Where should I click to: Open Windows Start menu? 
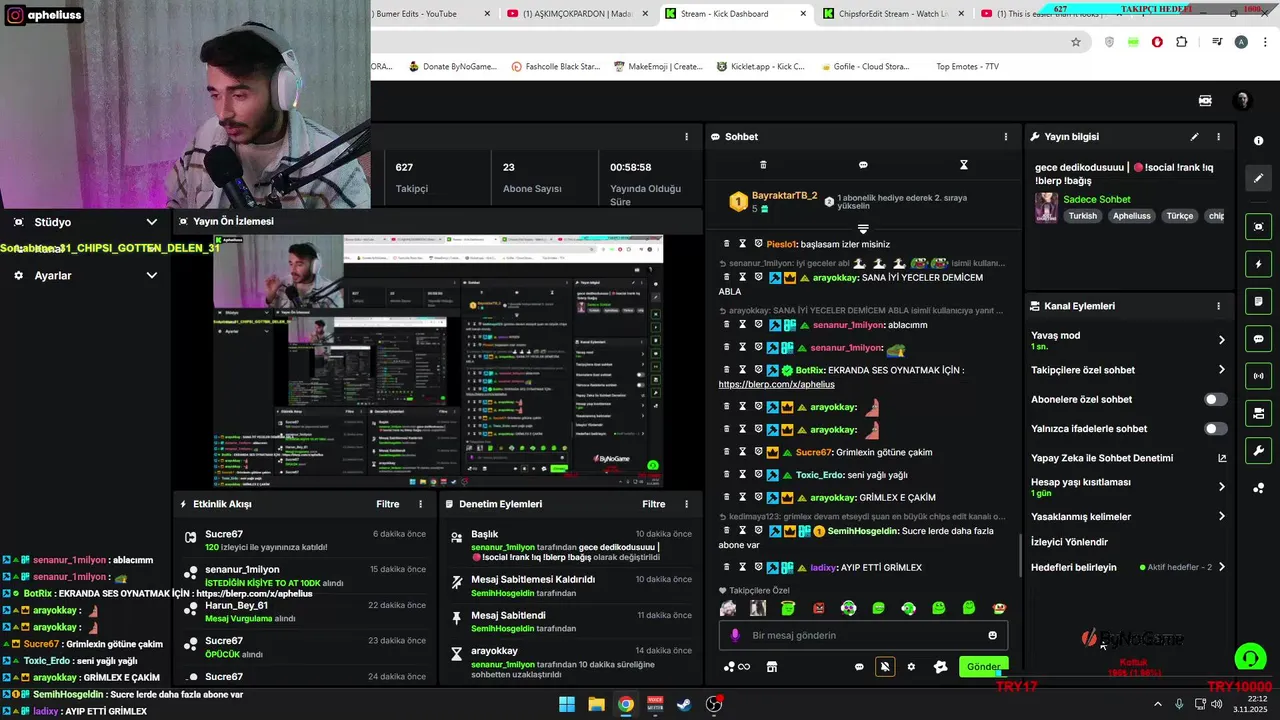pos(567,704)
